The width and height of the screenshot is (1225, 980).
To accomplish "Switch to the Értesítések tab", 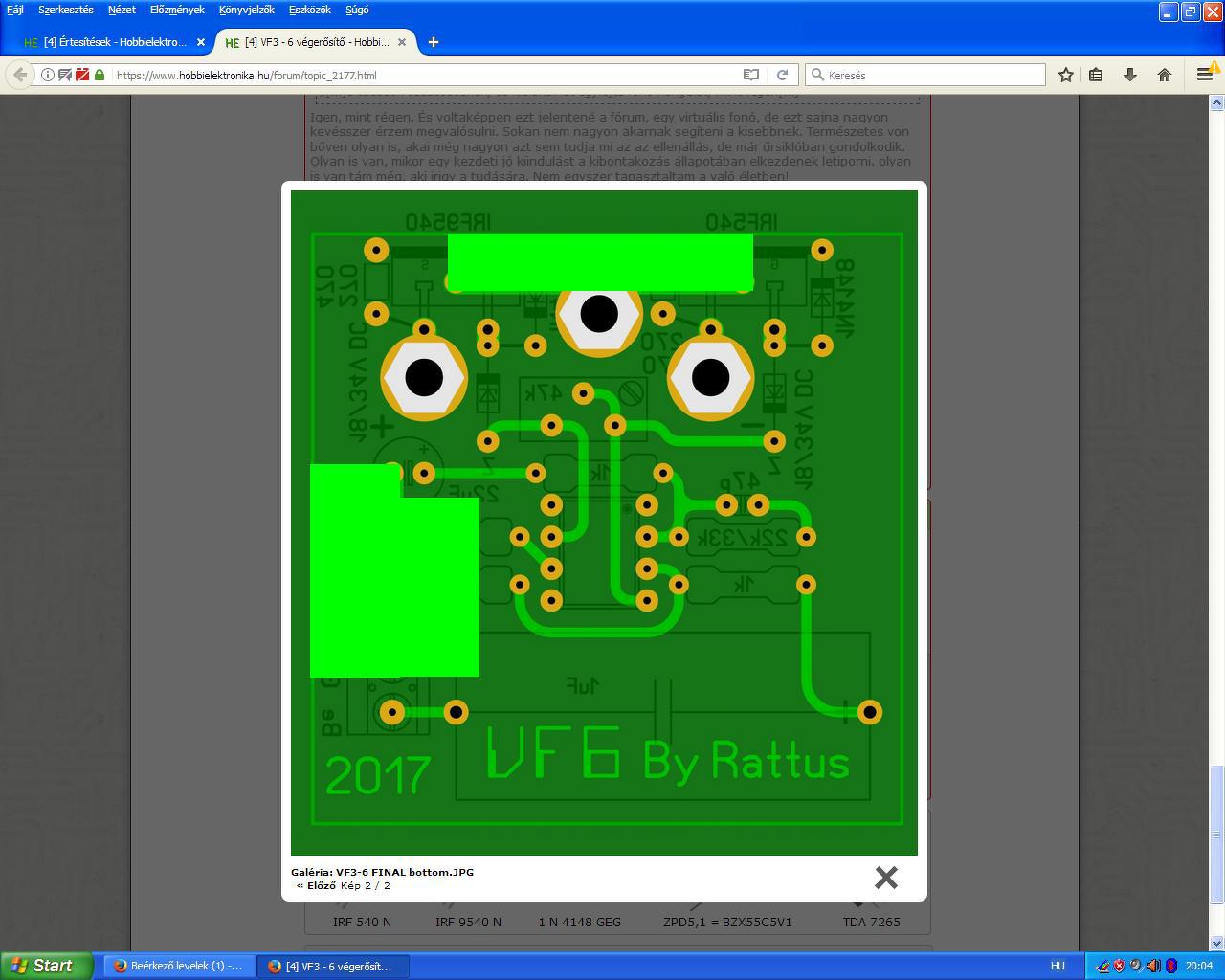I will [113, 42].
